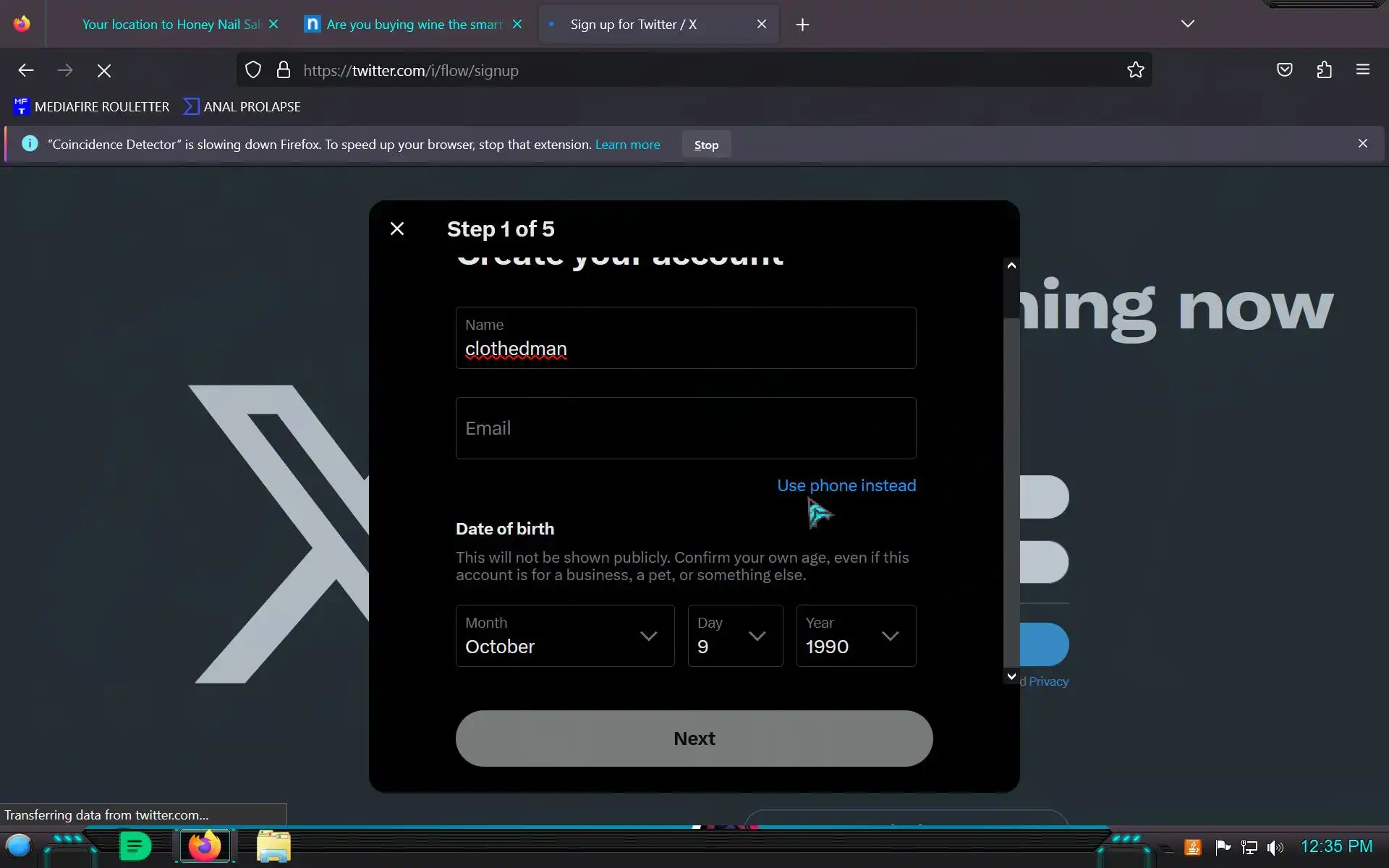Open the Pocket save icon

(x=1285, y=70)
